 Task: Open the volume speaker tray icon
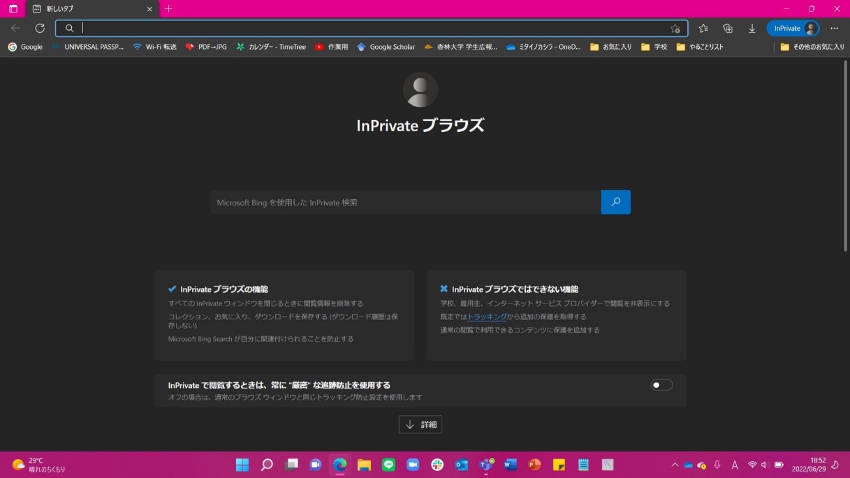[765, 464]
